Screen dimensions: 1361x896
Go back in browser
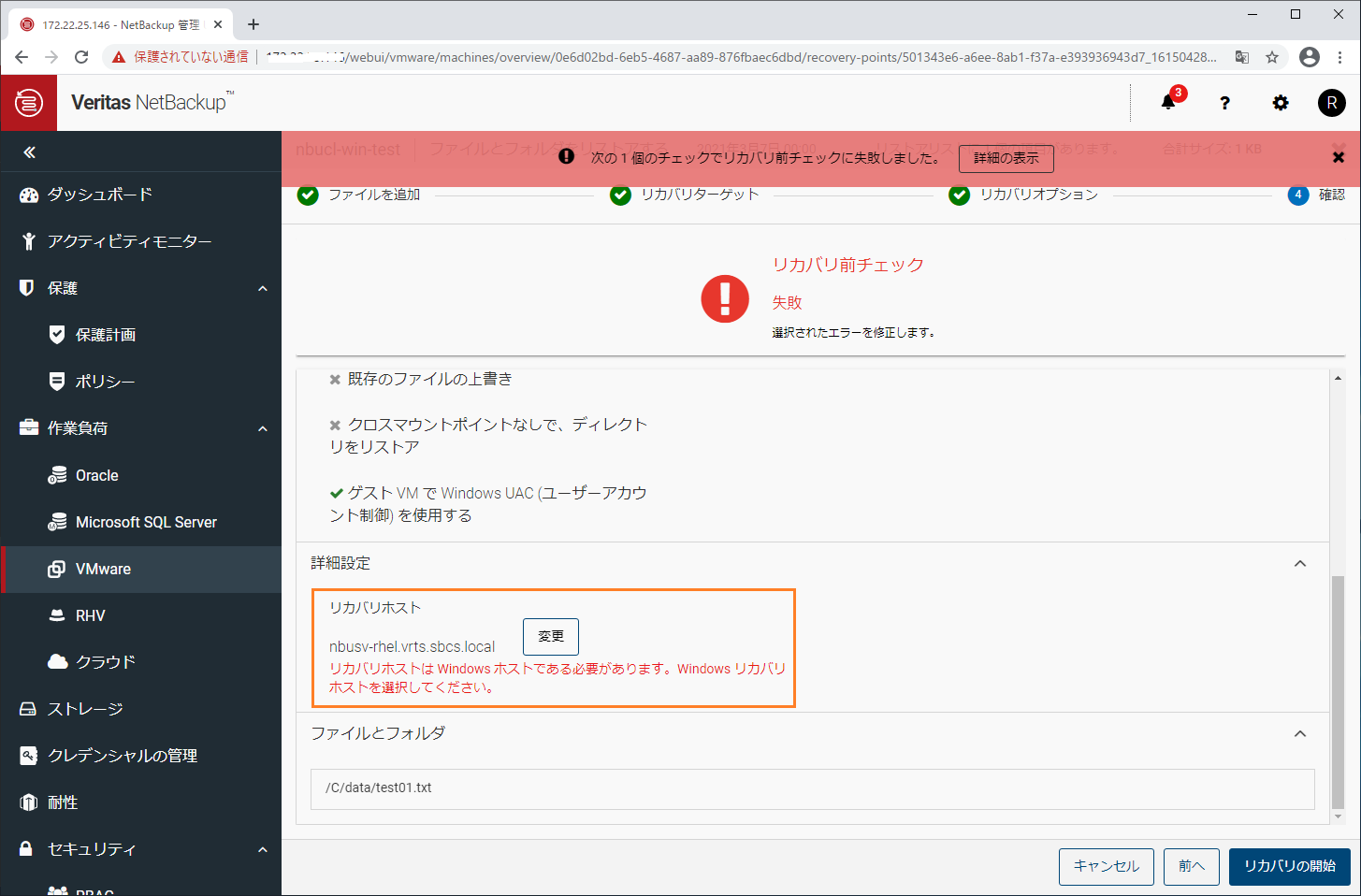22,57
